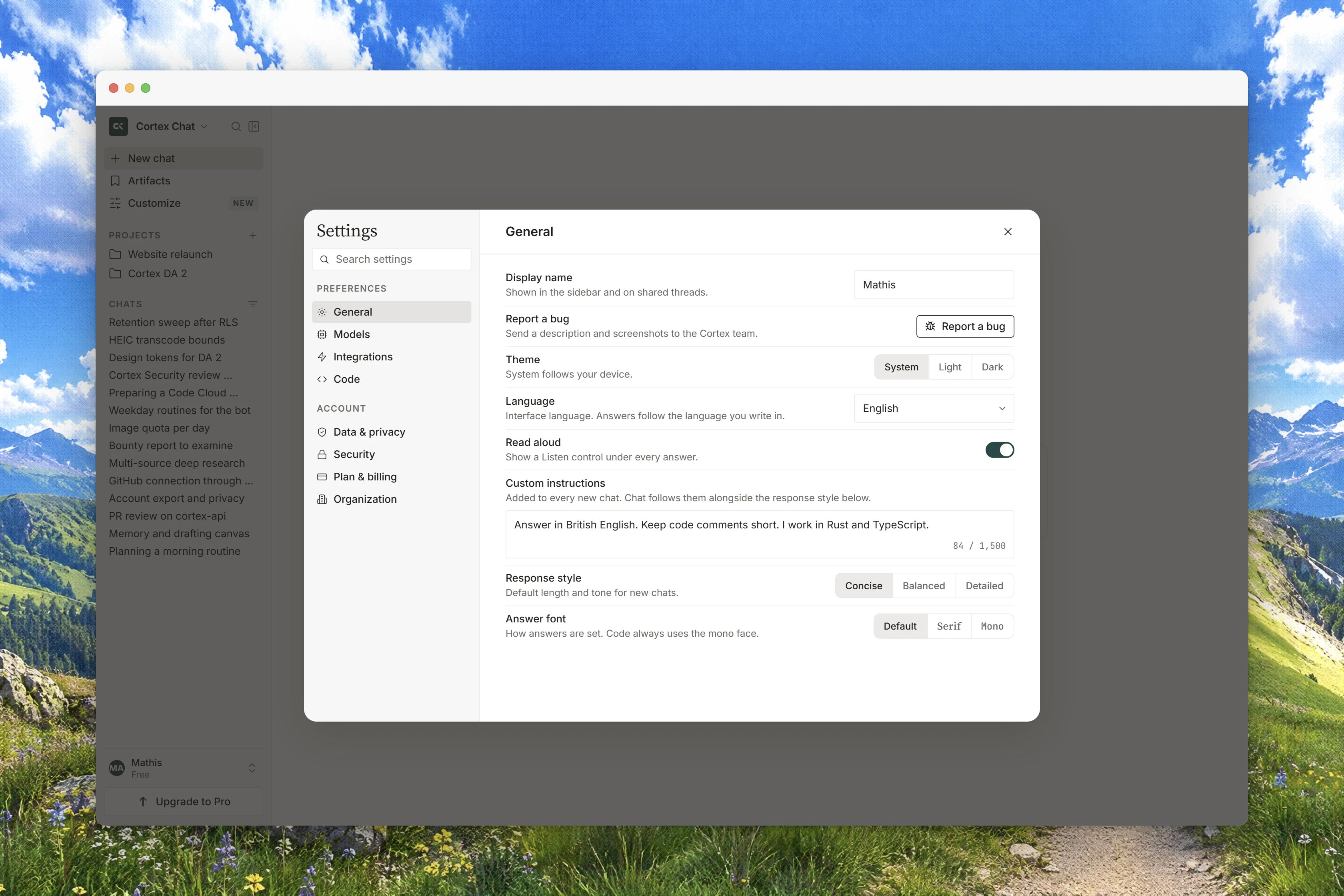Click the Data & privacy shield icon
This screenshot has width=1344, height=896.
pyautogui.click(x=322, y=432)
